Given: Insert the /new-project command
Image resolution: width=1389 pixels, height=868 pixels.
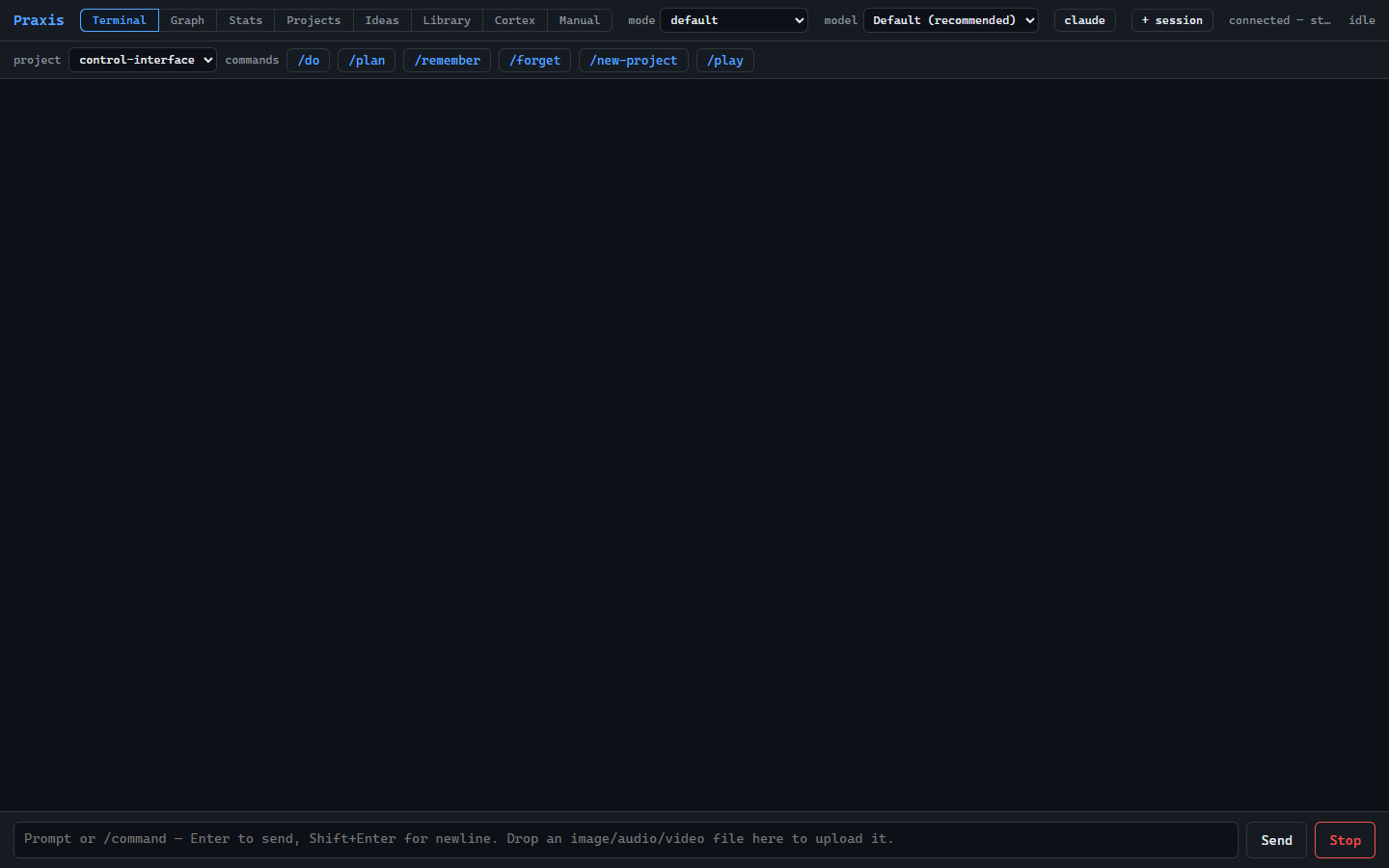Looking at the screenshot, I should [x=634, y=60].
